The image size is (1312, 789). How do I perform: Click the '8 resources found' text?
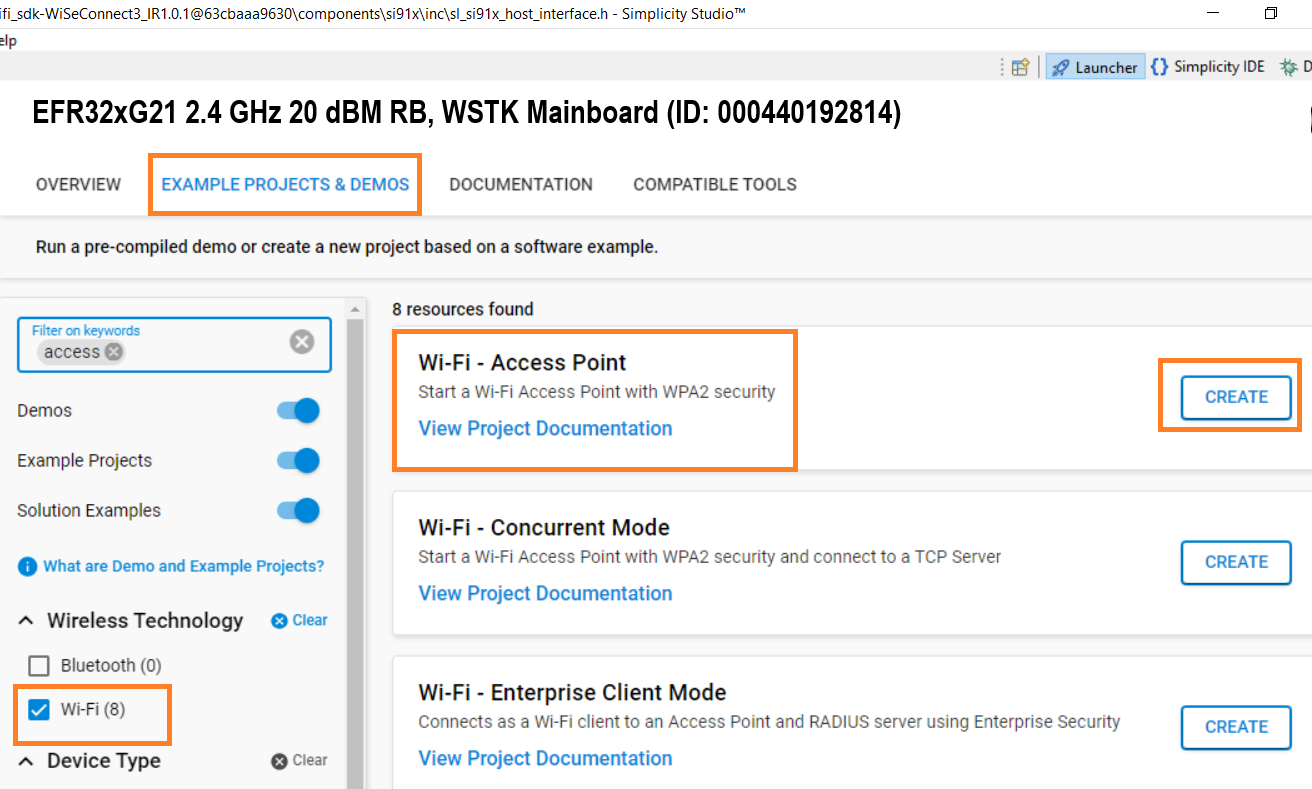[463, 309]
